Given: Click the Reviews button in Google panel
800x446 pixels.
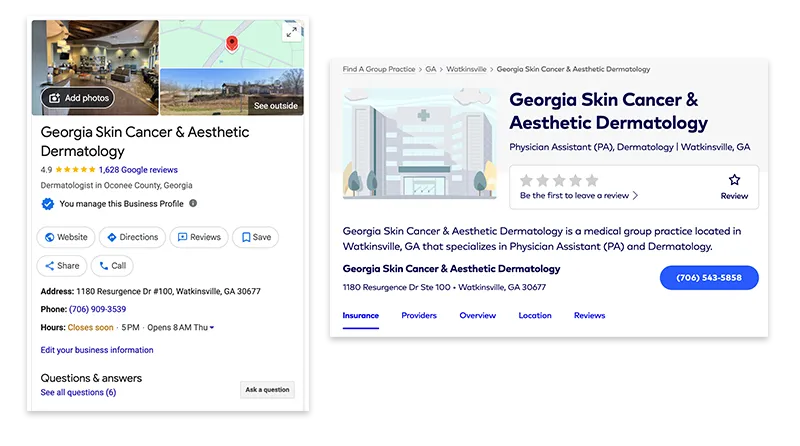Looking at the screenshot, I should point(199,237).
